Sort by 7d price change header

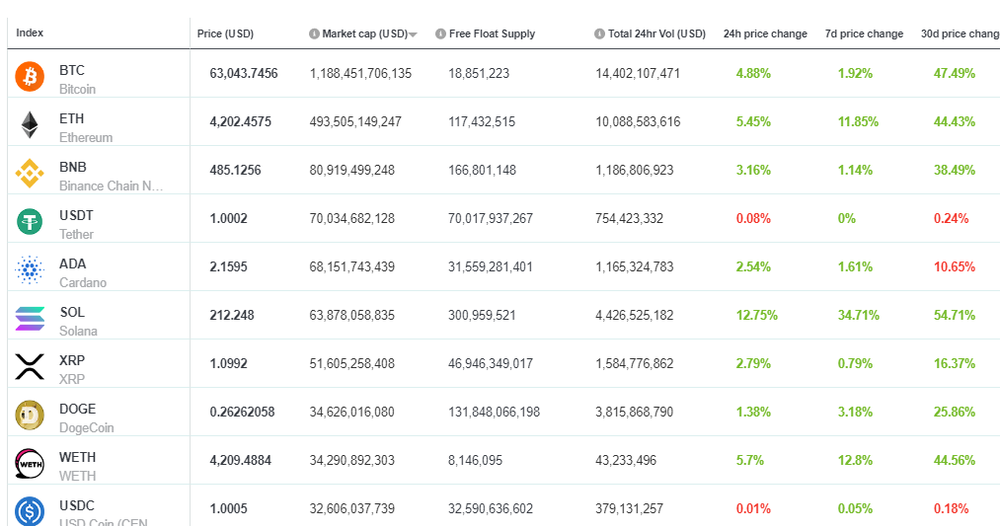coord(864,34)
